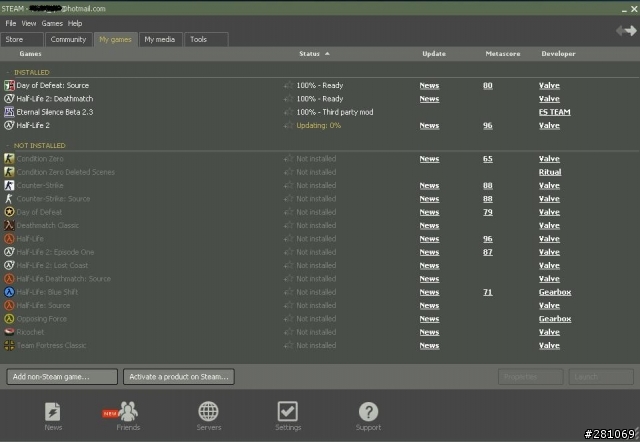Open Metascore 71 link for Blue Shift
Image resolution: width=640 pixels, height=442 pixels.
tap(488, 292)
